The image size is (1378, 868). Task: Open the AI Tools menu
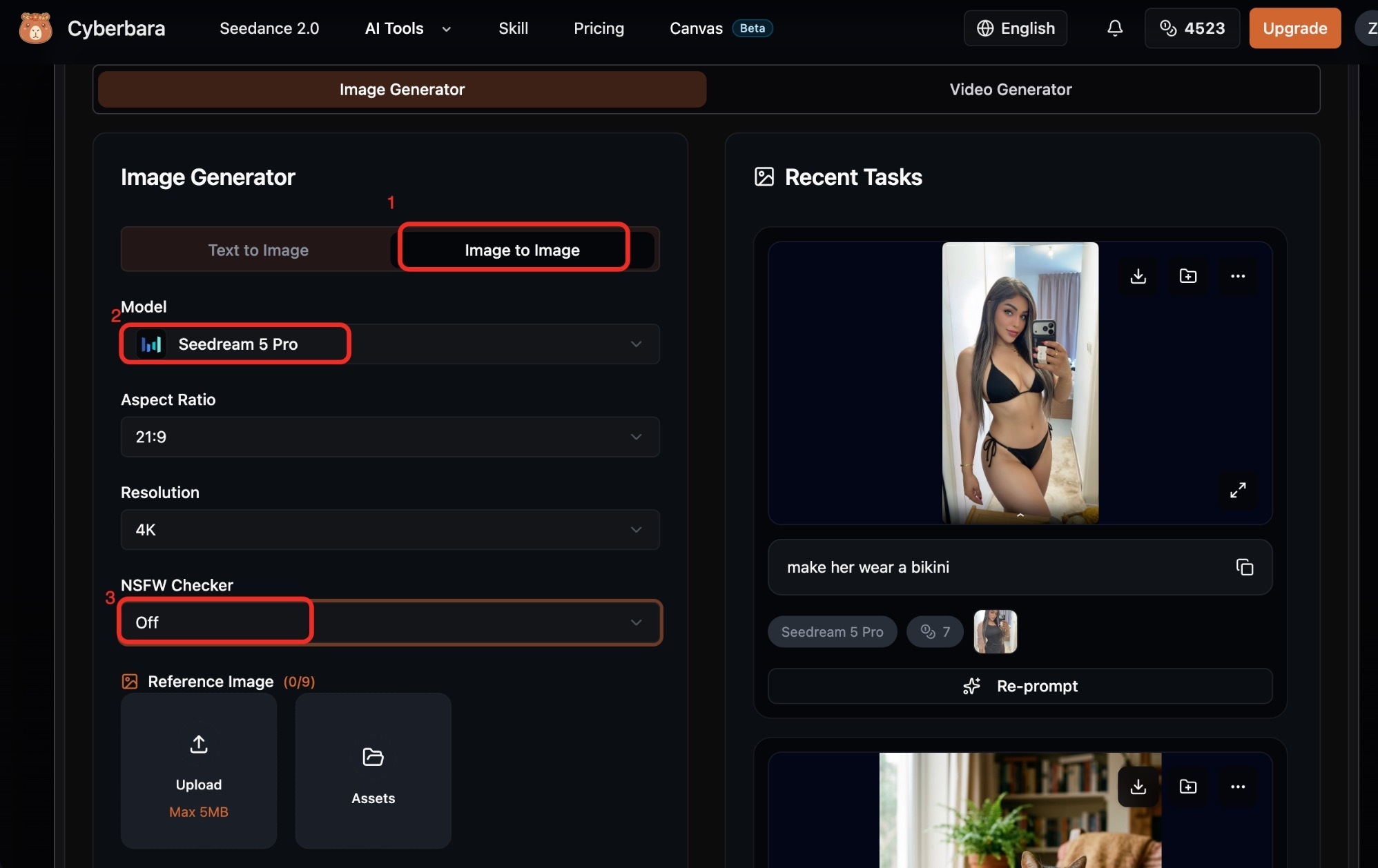point(407,28)
